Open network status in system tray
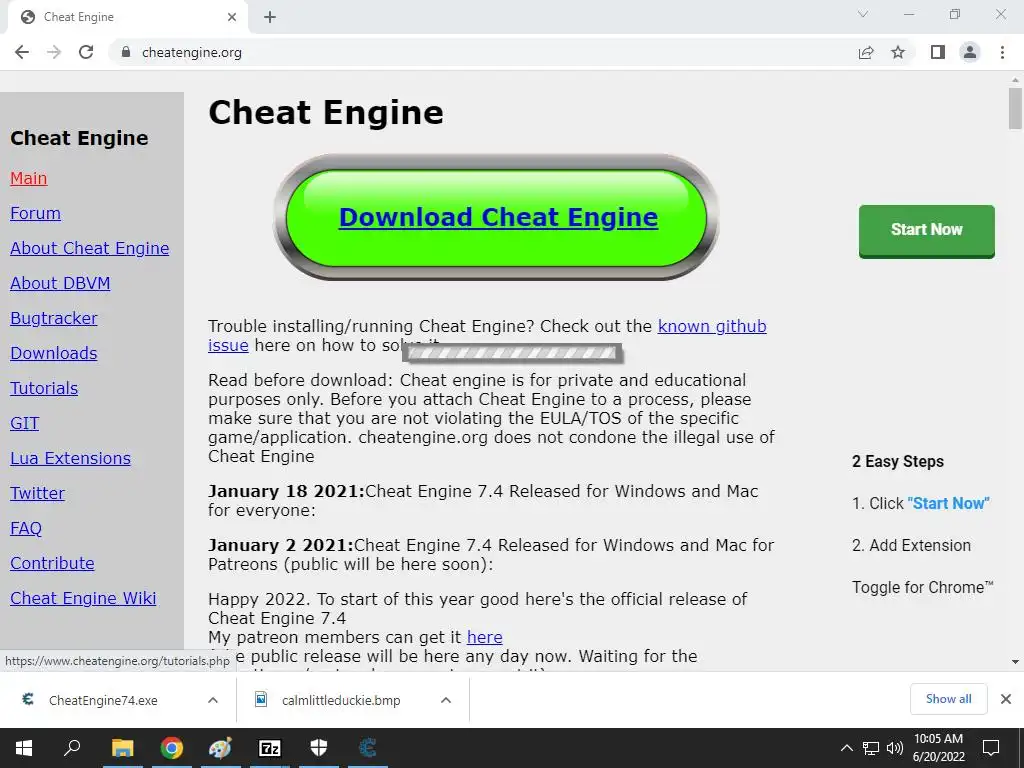The height and width of the screenshot is (768, 1024). (x=871, y=748)
